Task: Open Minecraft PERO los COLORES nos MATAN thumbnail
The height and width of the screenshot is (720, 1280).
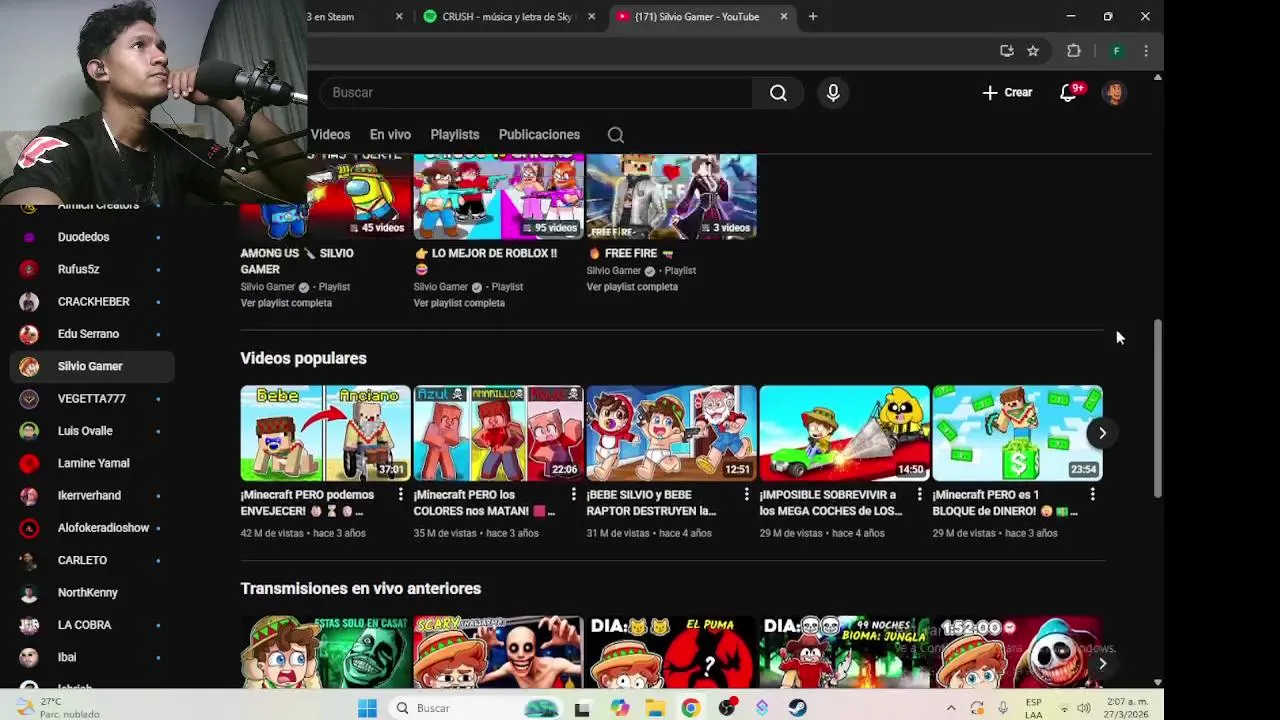Action: [x=498, y=433]
